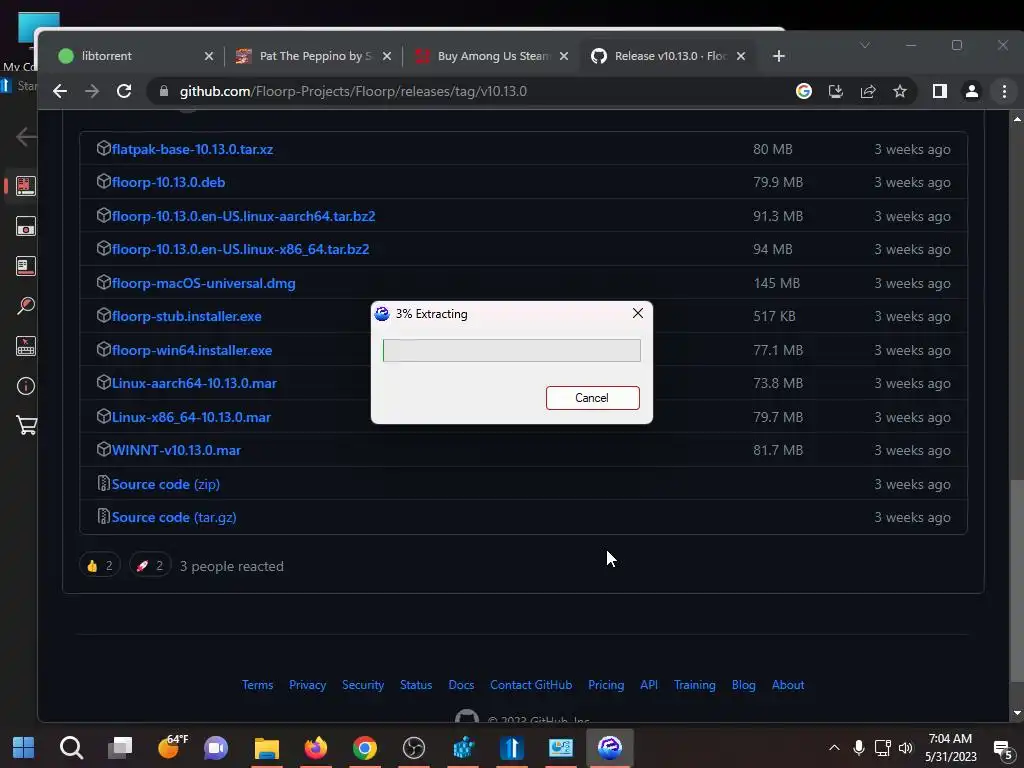
Task: Close the 3% Extracting dialog
Action: (x=638, y=313)
